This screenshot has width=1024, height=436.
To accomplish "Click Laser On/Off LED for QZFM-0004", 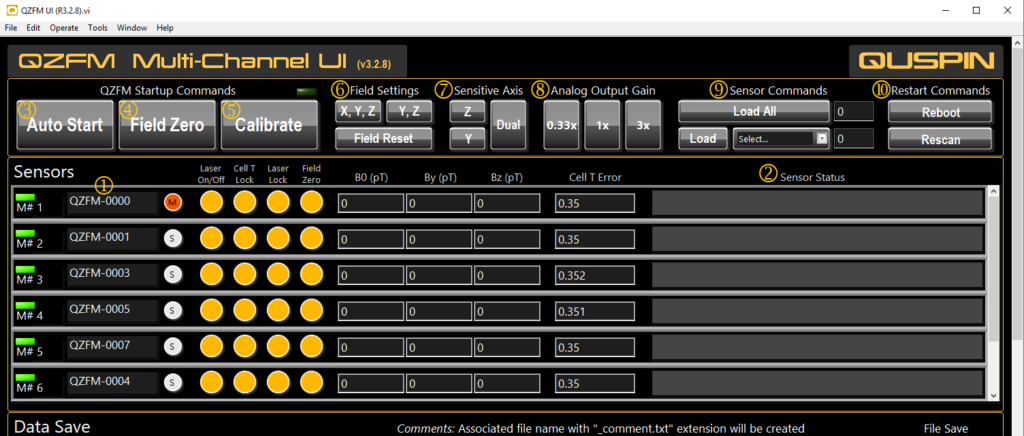I will pyautogui.click(x=211, y=382).
